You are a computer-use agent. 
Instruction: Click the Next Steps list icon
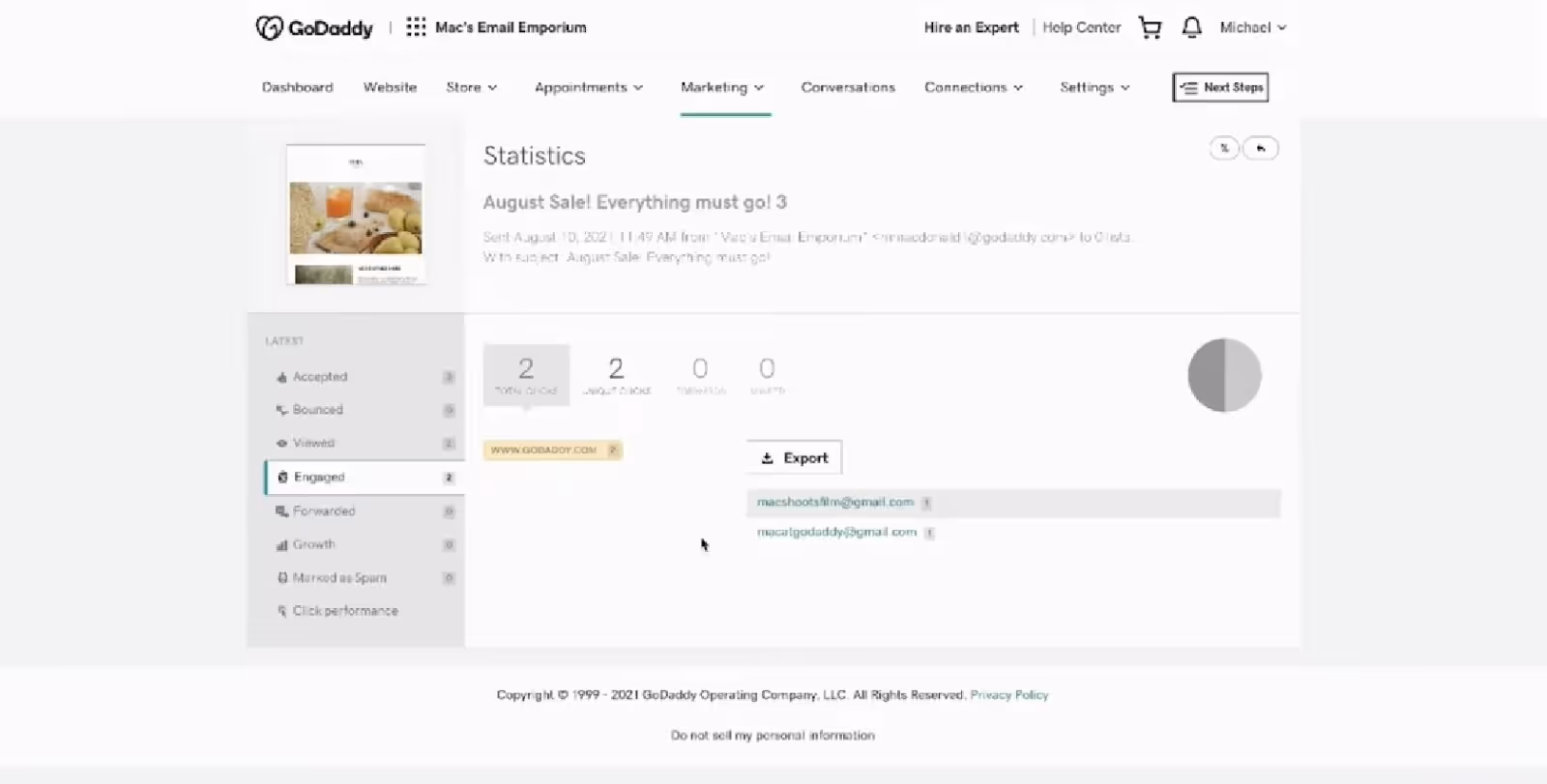(x=1188, y=87)
